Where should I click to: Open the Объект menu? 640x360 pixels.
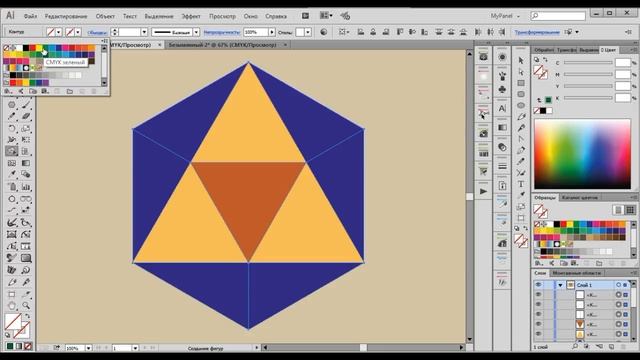[x=105, y=16]
